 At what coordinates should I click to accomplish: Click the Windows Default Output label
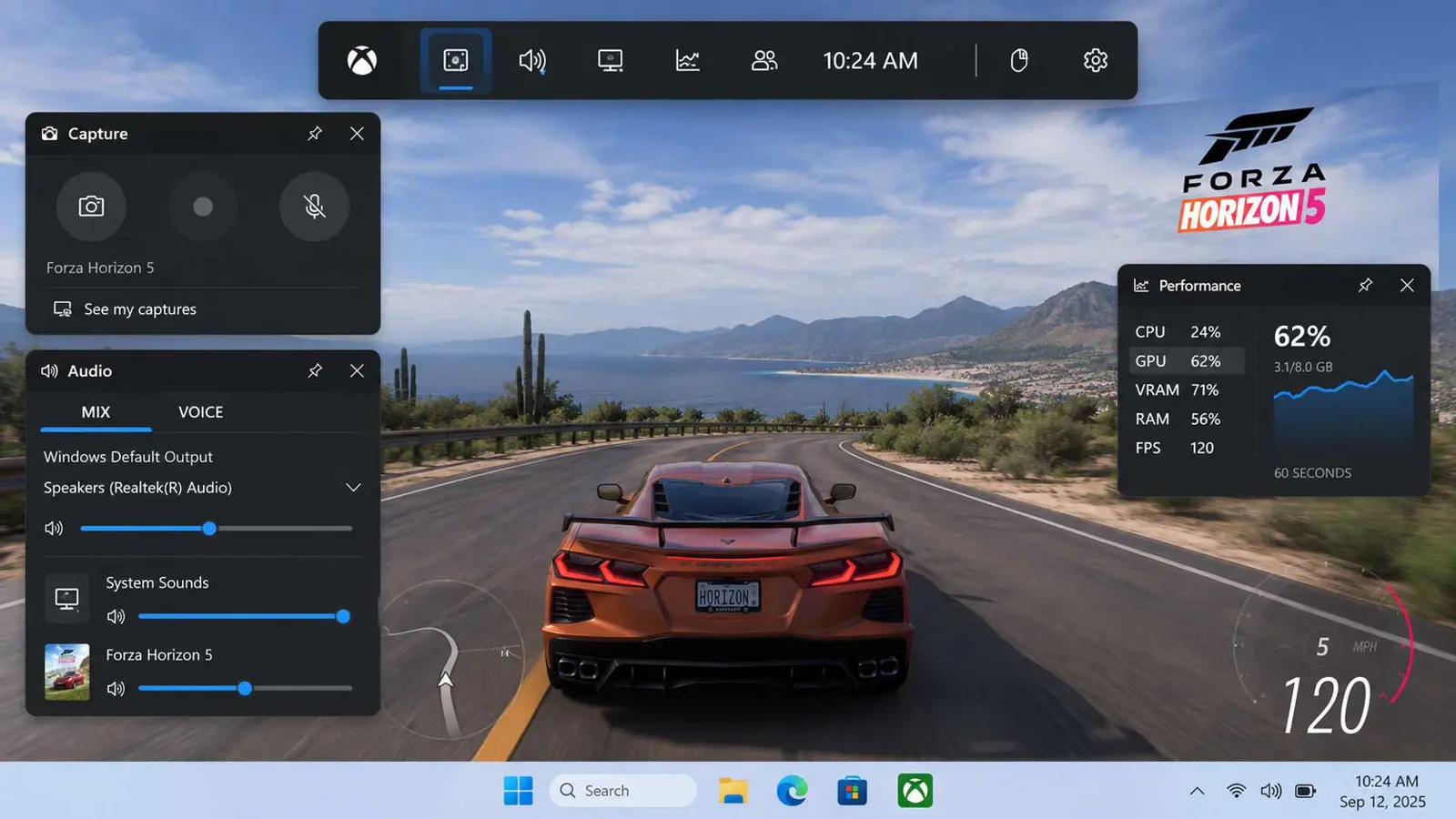pos(128,457)
